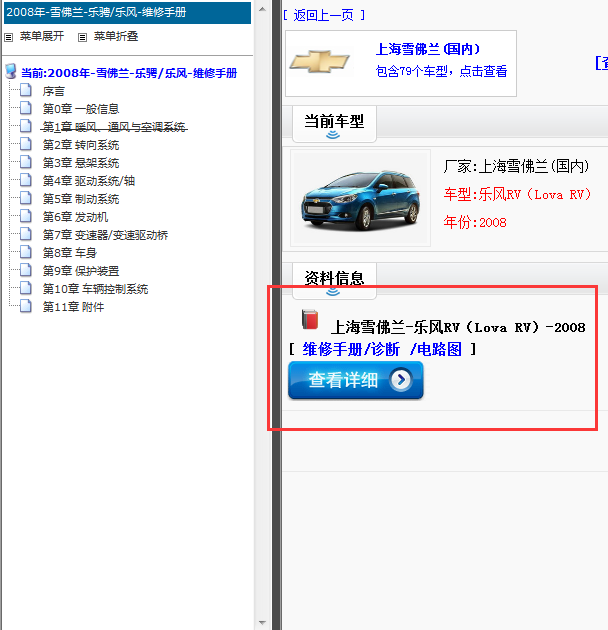Click text 车型:乐风RV(Lova RV)
The width and height of the screenshot is (608, 630).
(518, 194)
